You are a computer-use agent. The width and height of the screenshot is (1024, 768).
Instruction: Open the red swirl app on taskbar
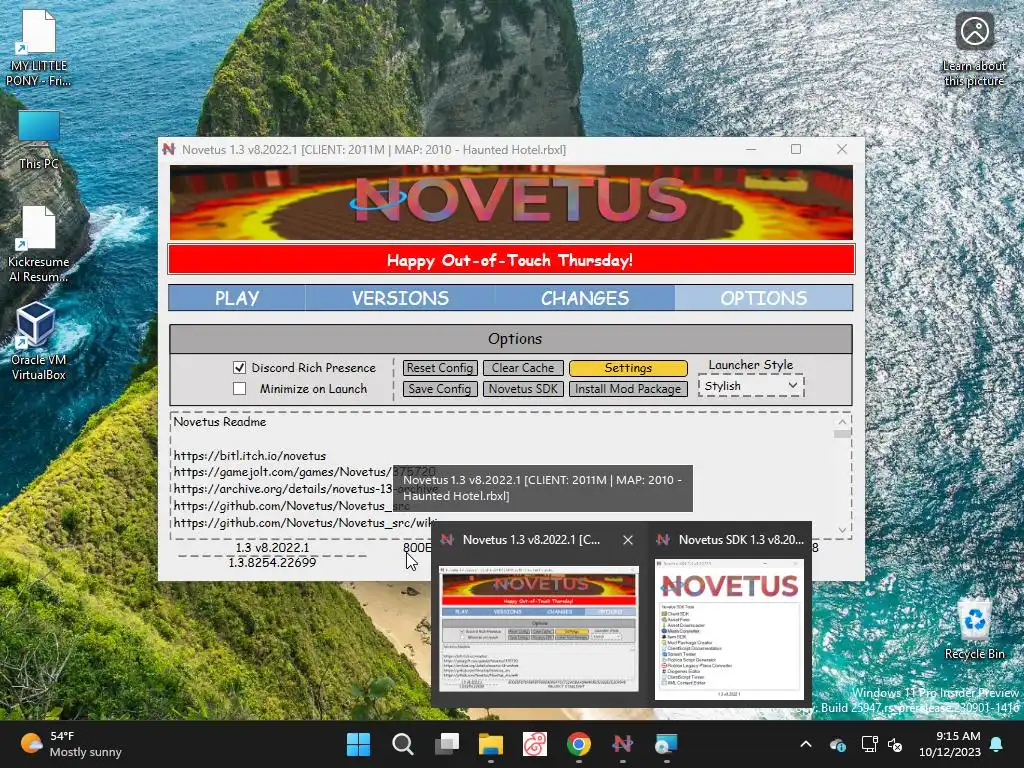tap(535, 744)
